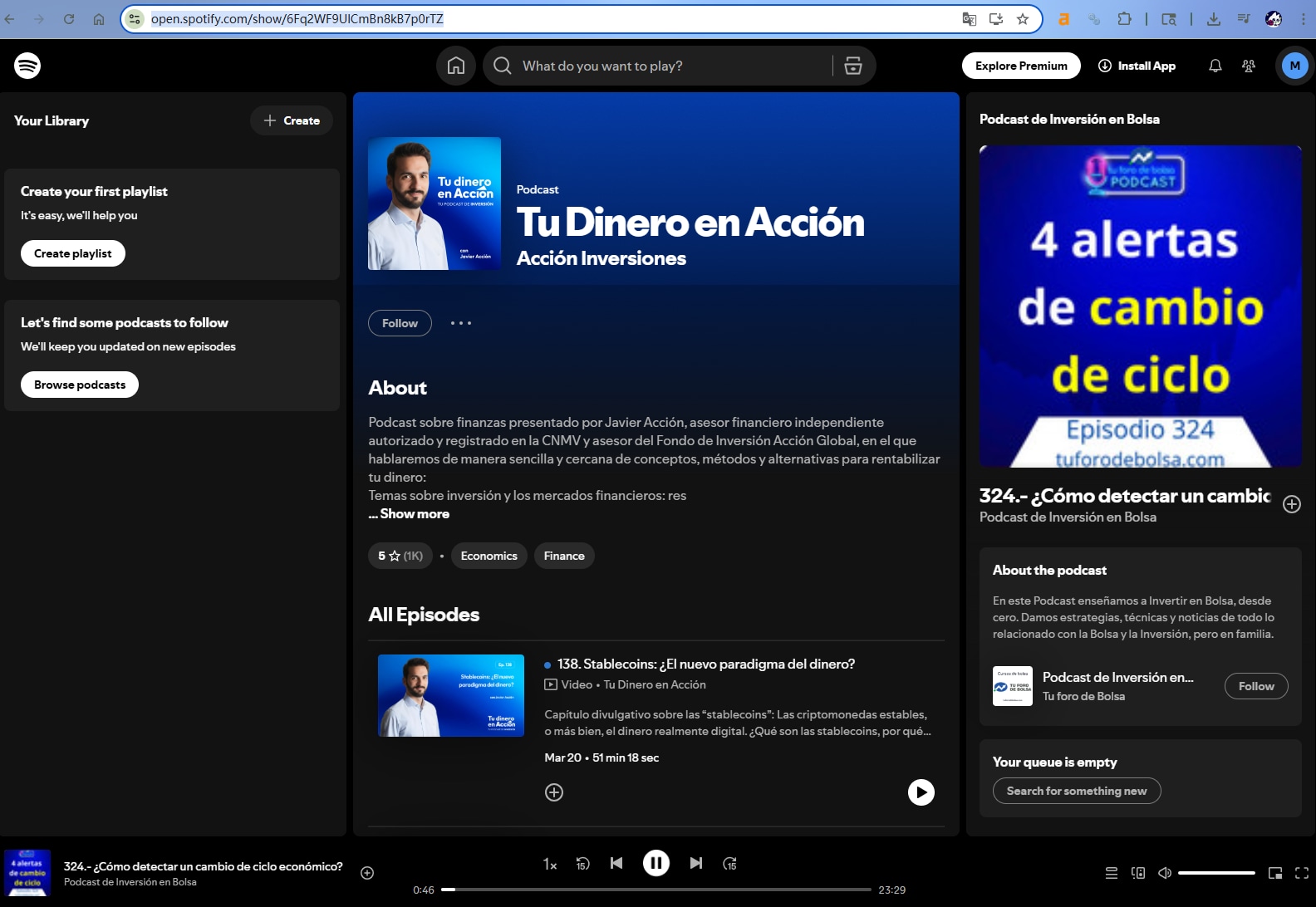The width and height of the screenshot is (1316, 907).
Task: Open episode '138. Stablecoins' title link
Action: (x=706, y=664)
